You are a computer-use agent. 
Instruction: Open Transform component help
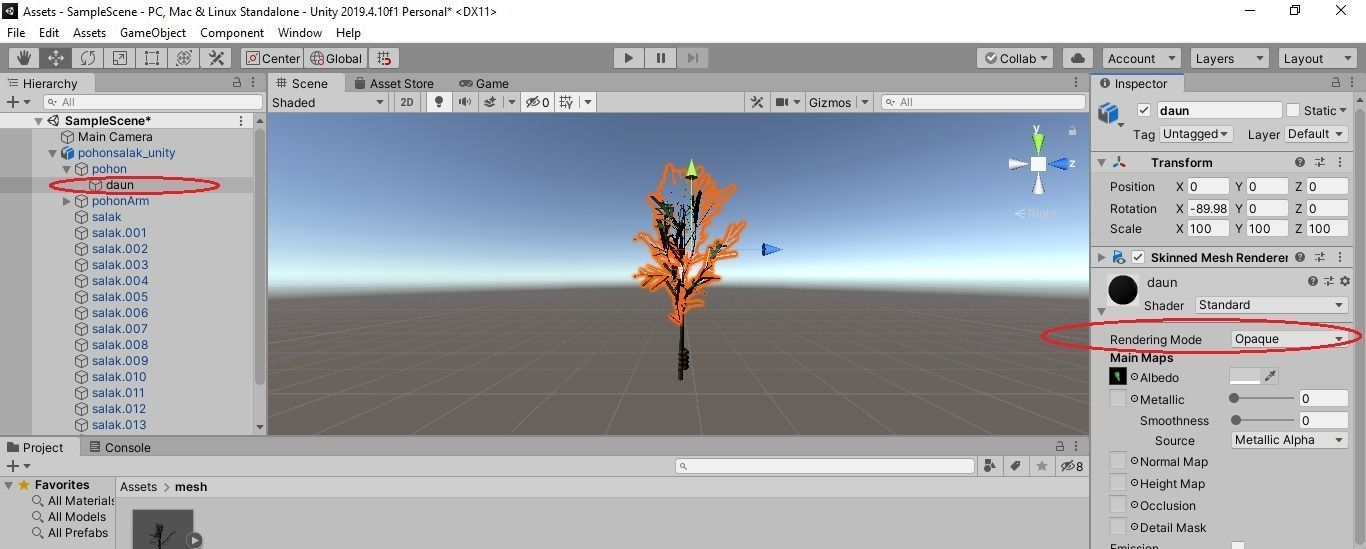[x=1300, y=162]
